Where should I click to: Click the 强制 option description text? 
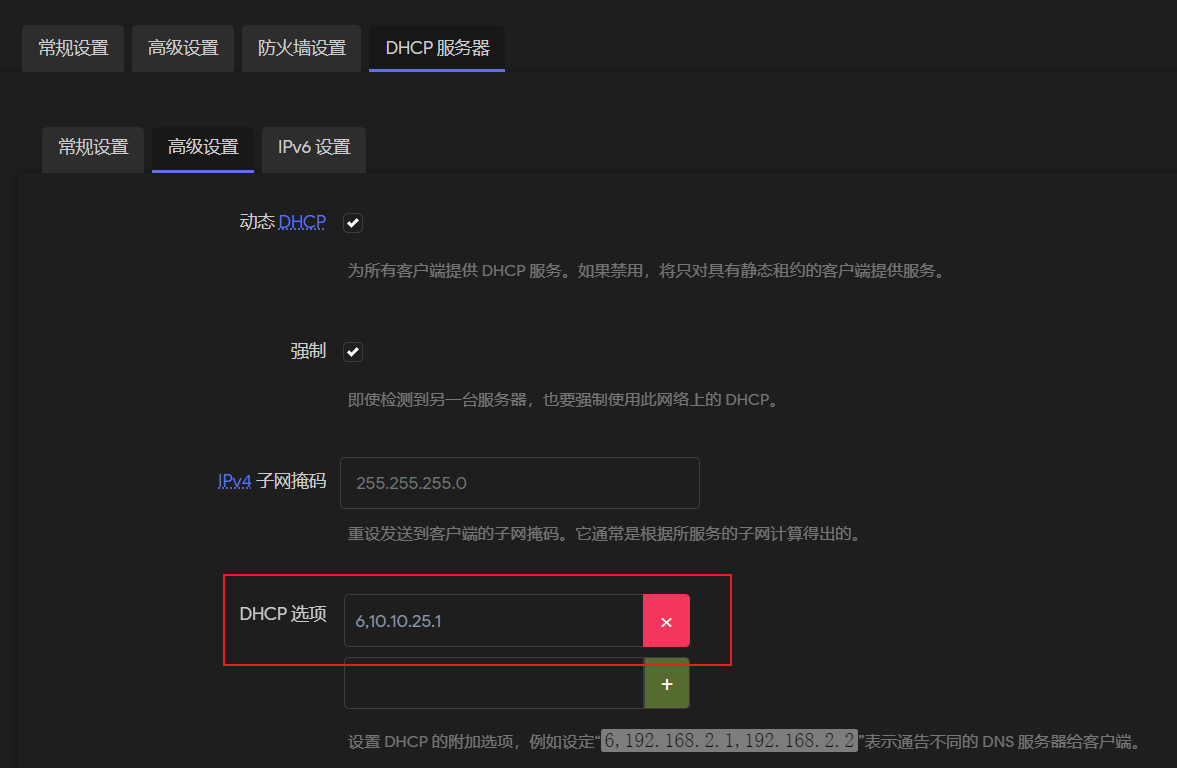tap(564, 400)
